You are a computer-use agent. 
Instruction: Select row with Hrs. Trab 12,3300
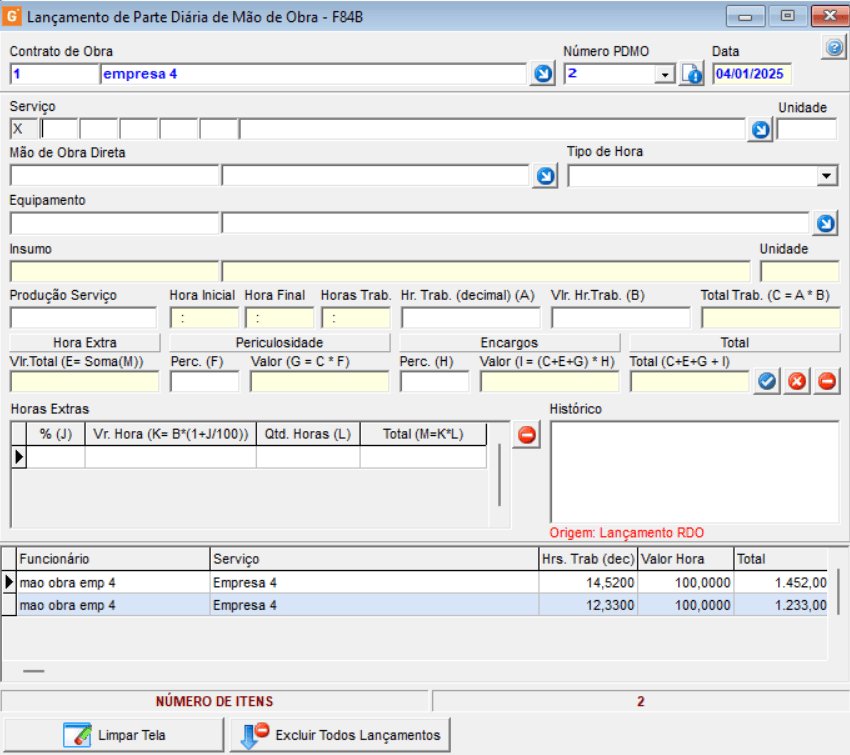click(415, 605)
